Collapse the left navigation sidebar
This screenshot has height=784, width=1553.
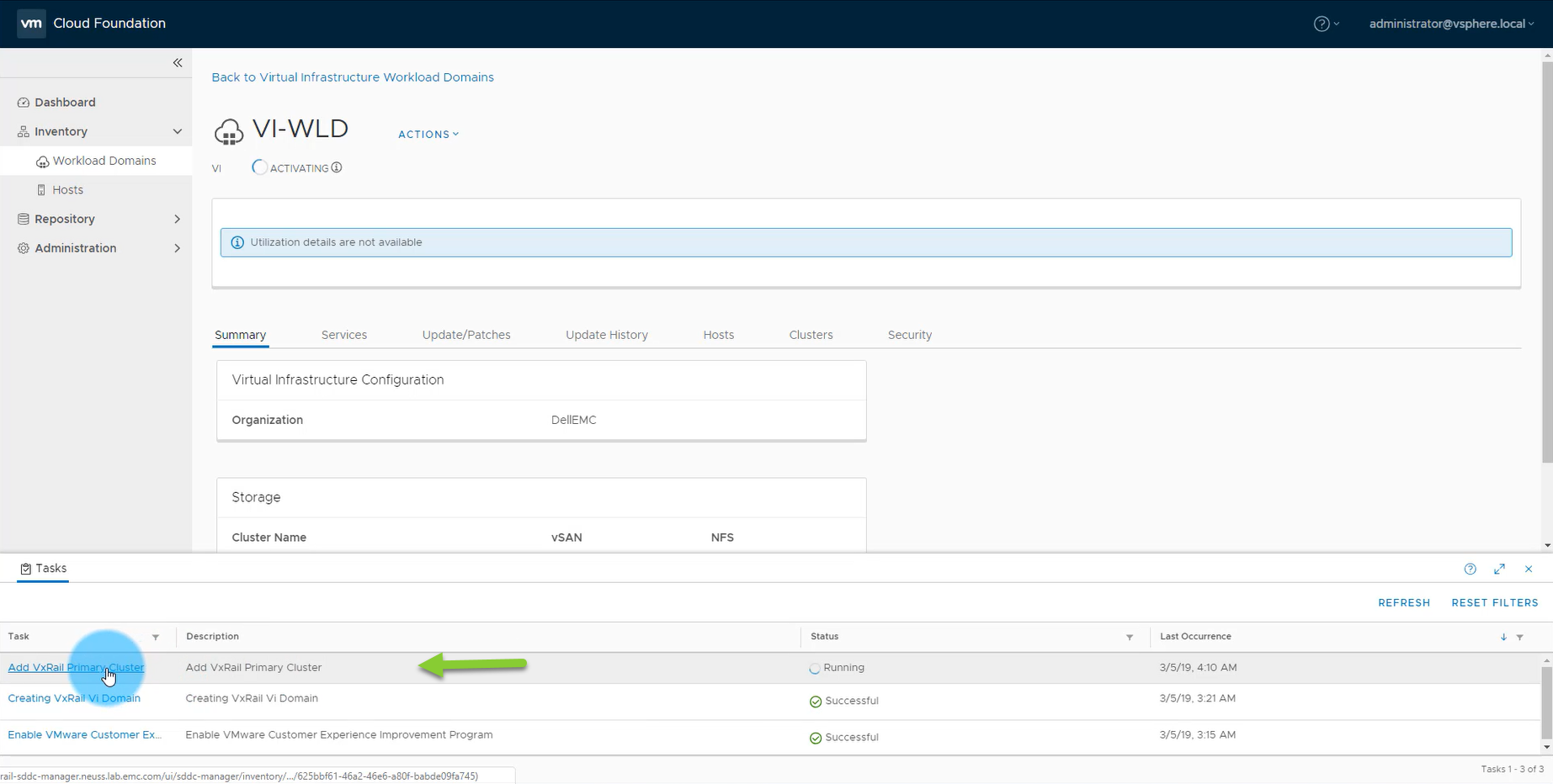[178, 63]
